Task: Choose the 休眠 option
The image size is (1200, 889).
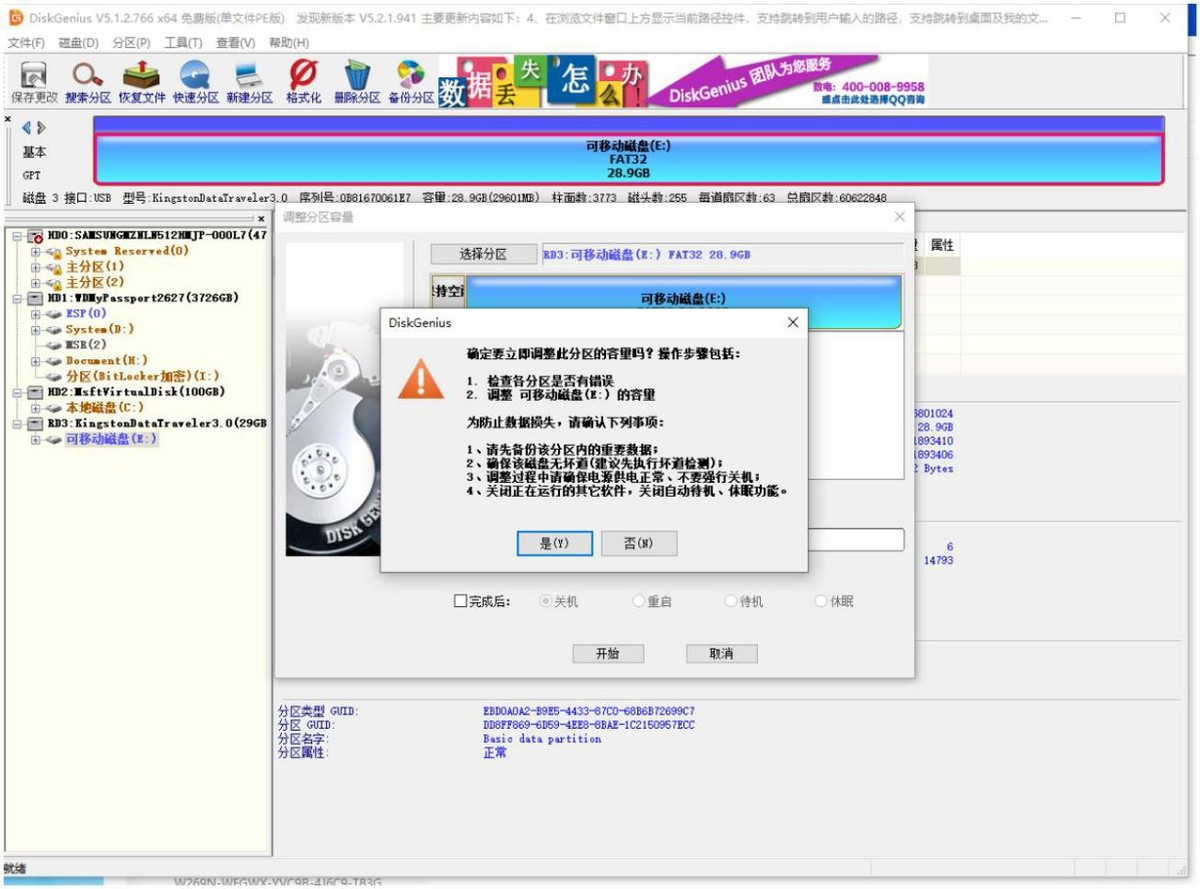Action: coord(820,601)
